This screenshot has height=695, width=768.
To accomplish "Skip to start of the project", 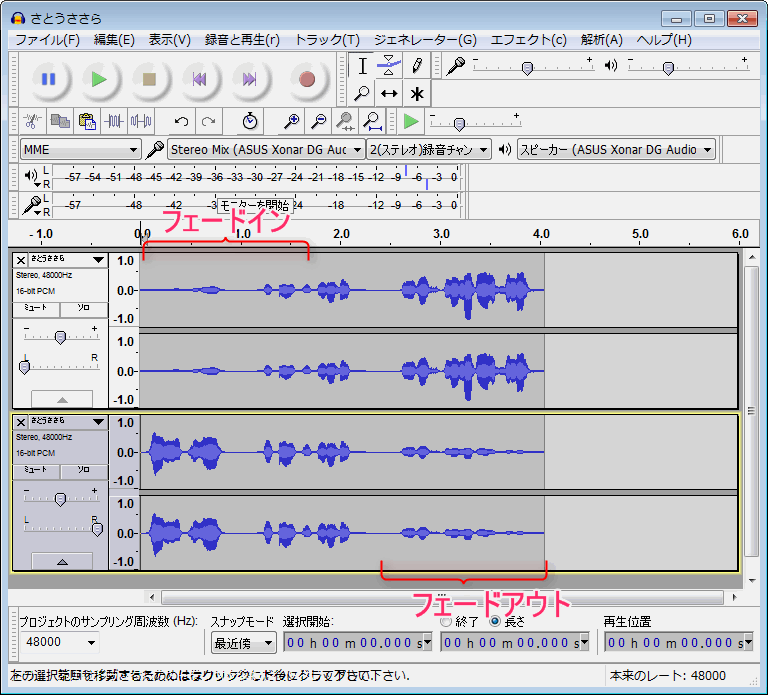I will pyautogui.click(x=199, y=79).
